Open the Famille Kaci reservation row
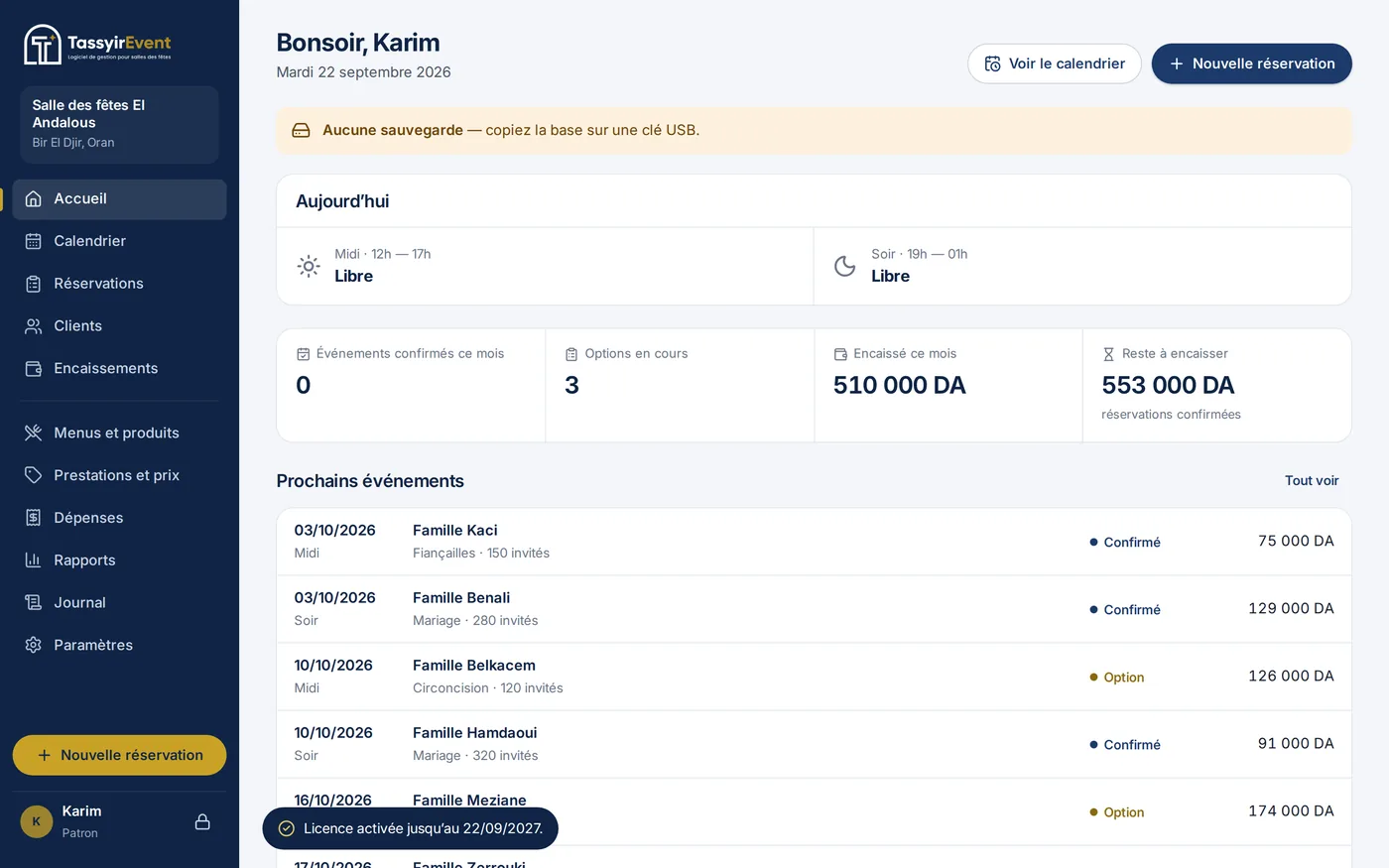Image resolution: width=1389 pixels, height=868 pixels. (x=814, y=542)
